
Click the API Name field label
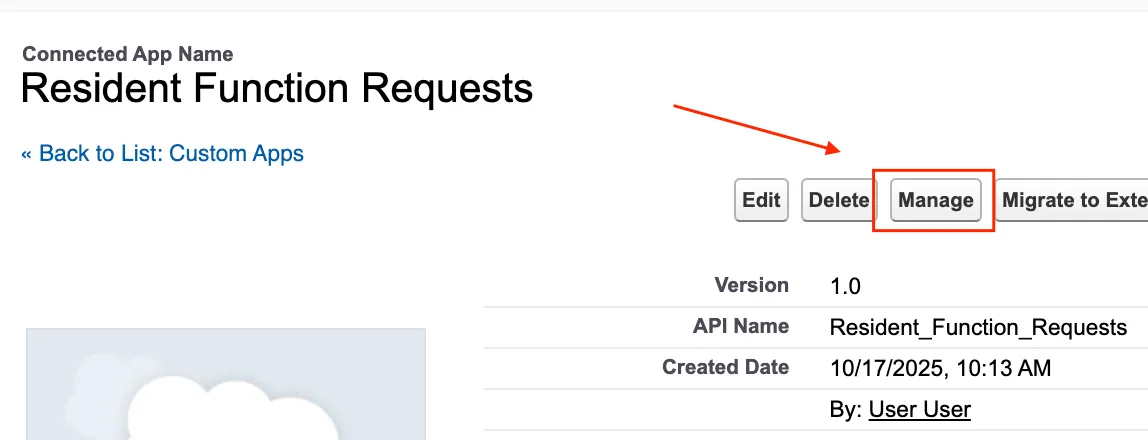[740, 326]
